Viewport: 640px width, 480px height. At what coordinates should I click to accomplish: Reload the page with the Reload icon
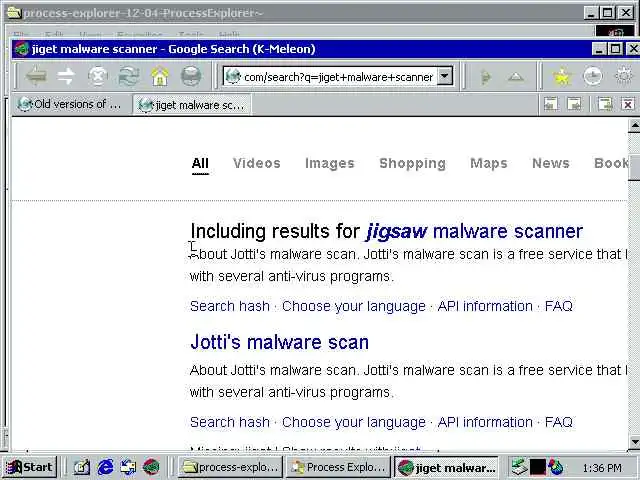click(x=129, y=76)
